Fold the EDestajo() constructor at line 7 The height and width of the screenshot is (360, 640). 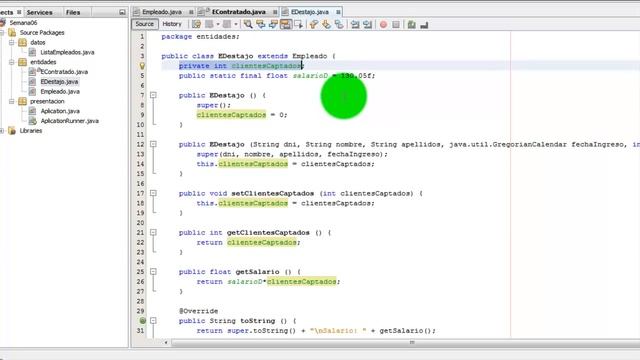click(153, 95)
